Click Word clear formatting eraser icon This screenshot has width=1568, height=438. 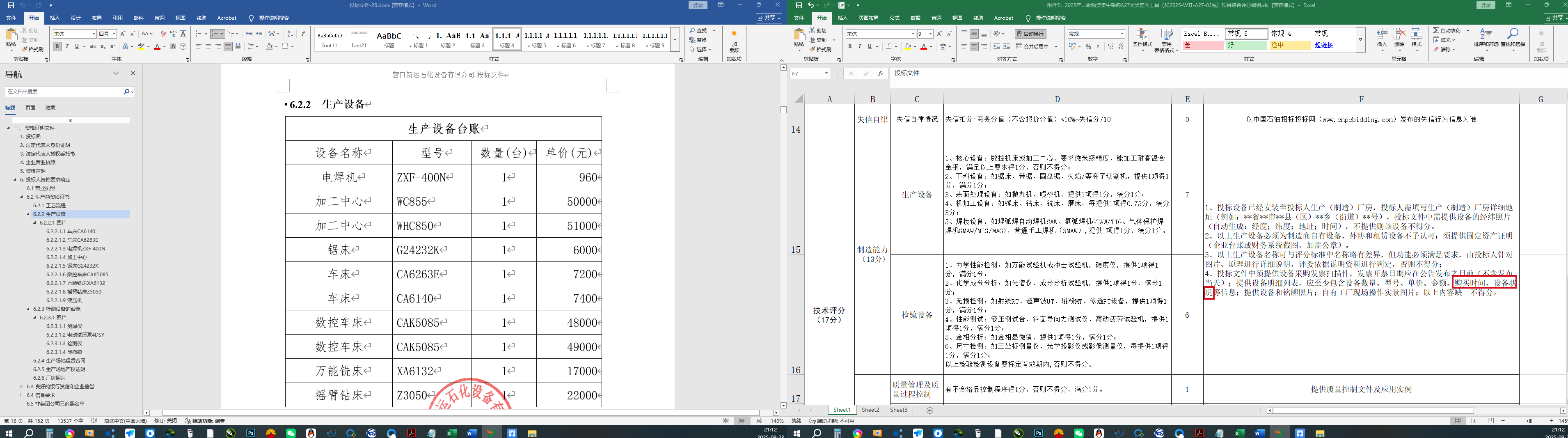(x=163, y=34)
